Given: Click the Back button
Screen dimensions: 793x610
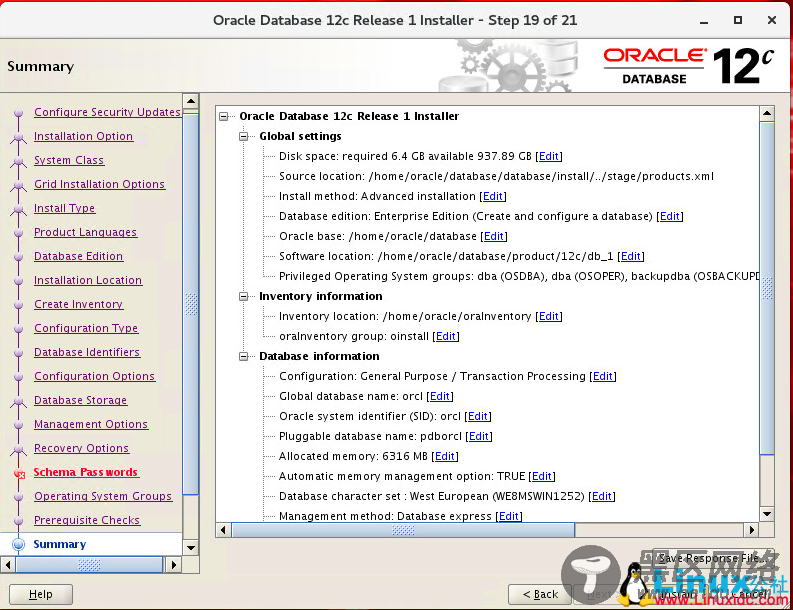Looking at the screenshot, I should coord(540,594).
